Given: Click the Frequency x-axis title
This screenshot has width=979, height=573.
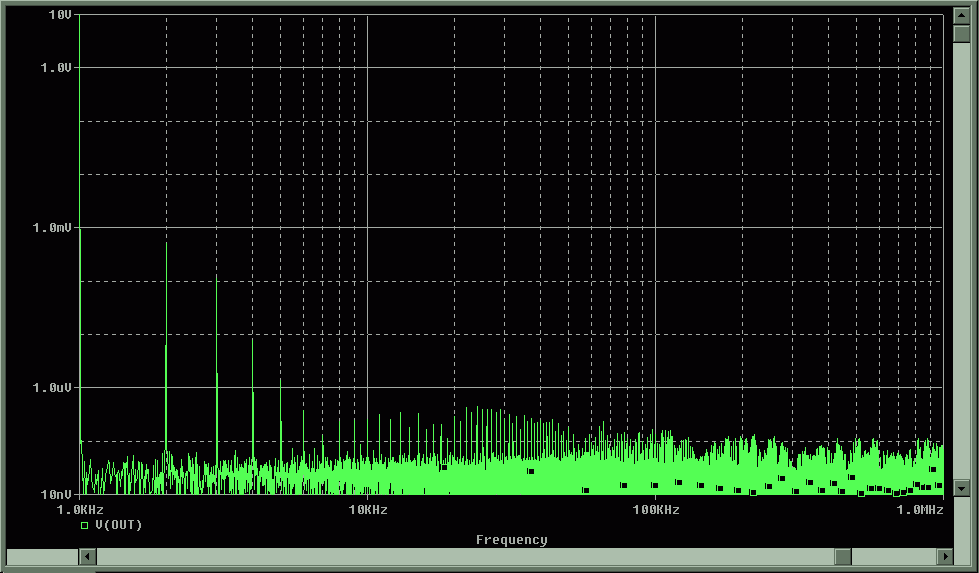Looking at the screenshot, I should (511, 540).
